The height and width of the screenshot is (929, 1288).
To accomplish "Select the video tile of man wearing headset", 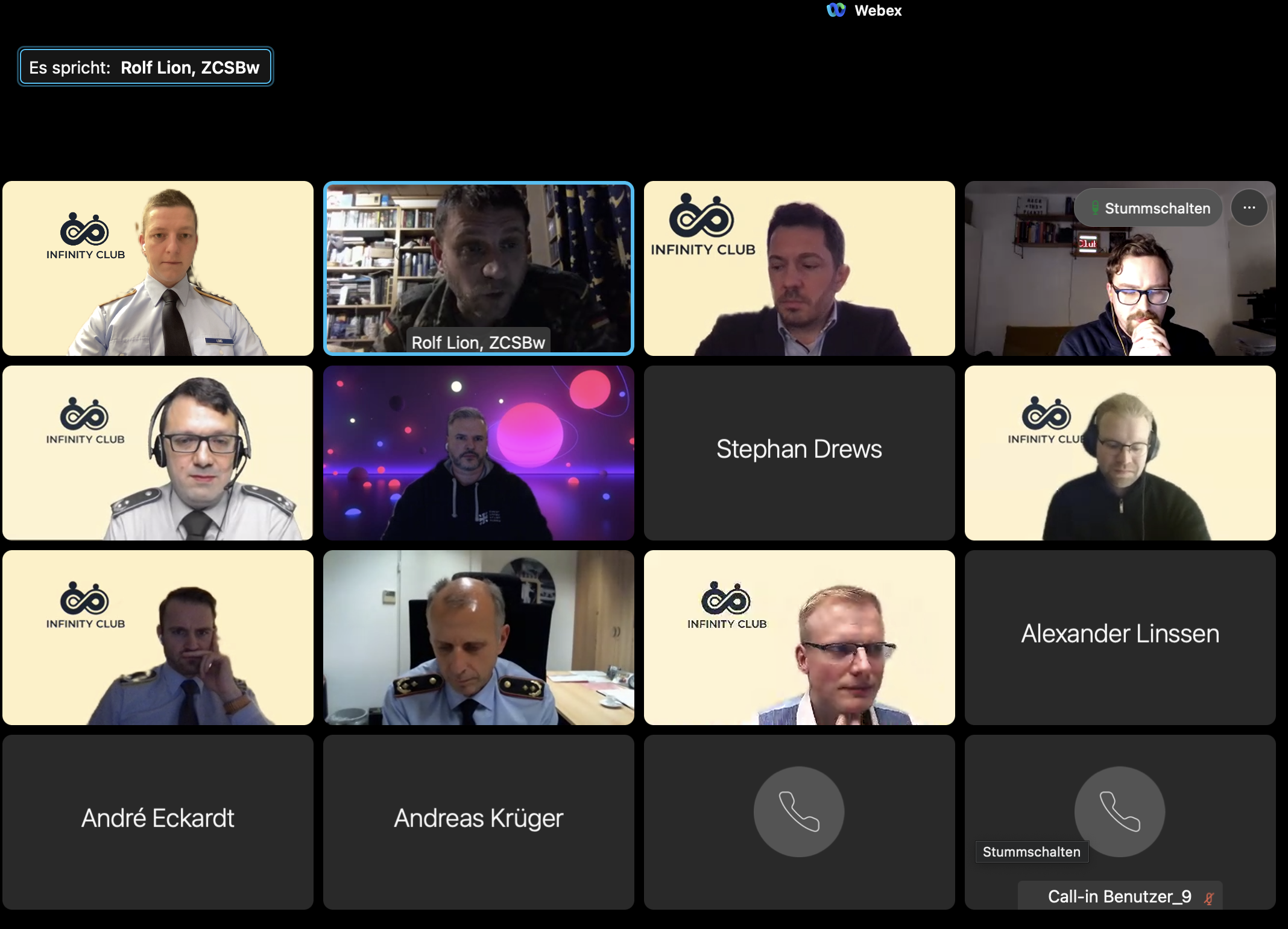I will click(157, 452).
